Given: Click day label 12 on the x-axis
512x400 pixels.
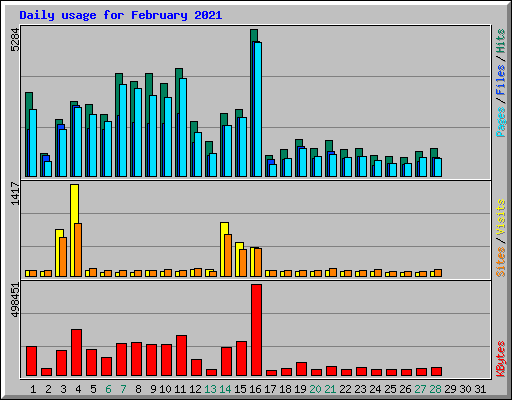Looking at the screenshot, I should tap(195, 389).
